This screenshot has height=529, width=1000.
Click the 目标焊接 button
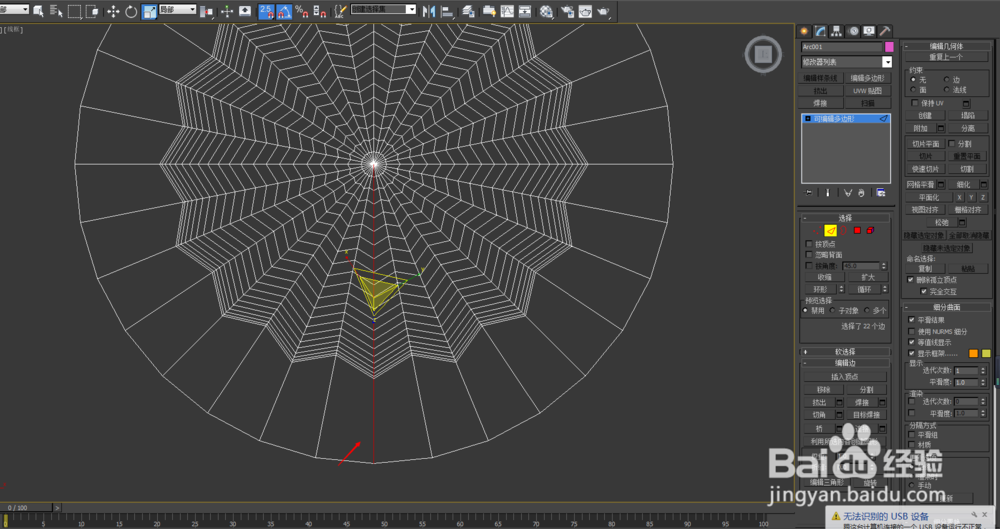[x=865, y=415]
